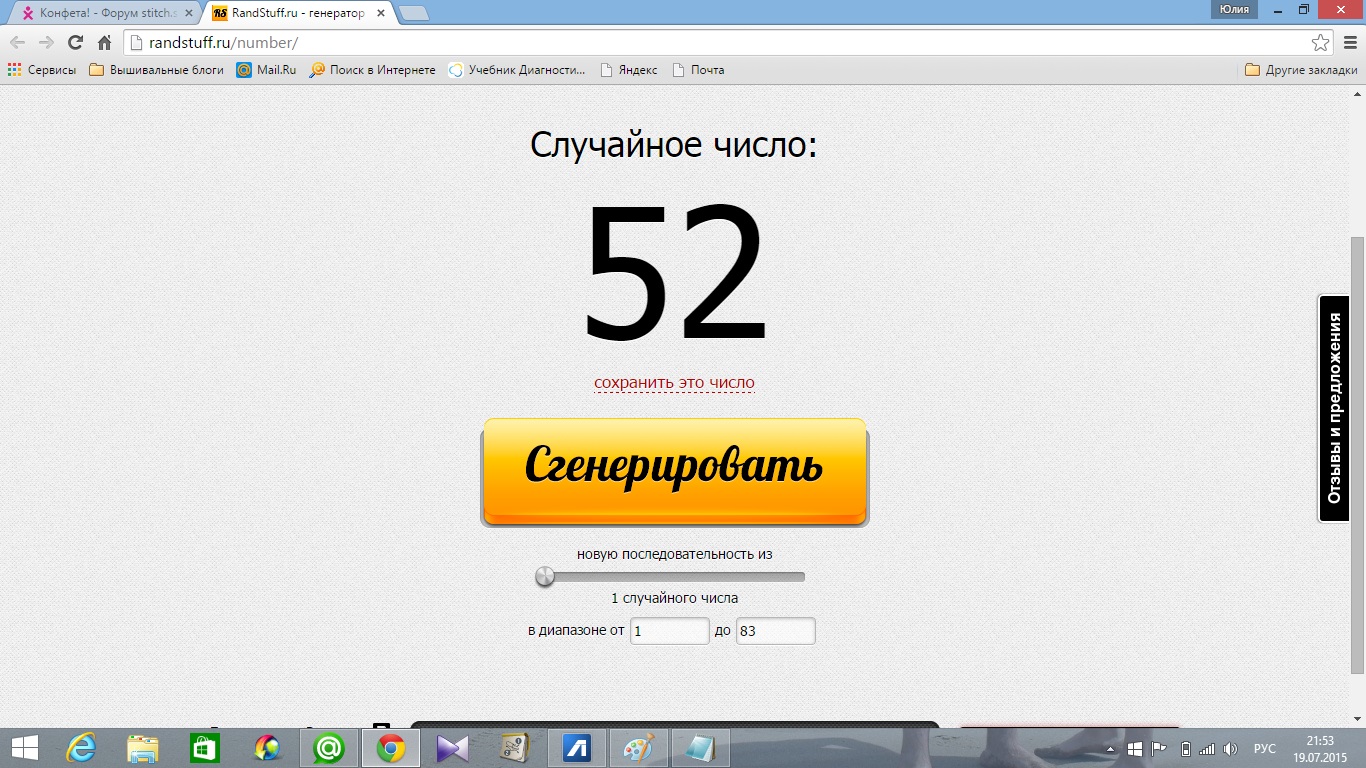Click the volume icon in system tray
Viewport: 1366px width, 768px height.
pos(1230,749)
